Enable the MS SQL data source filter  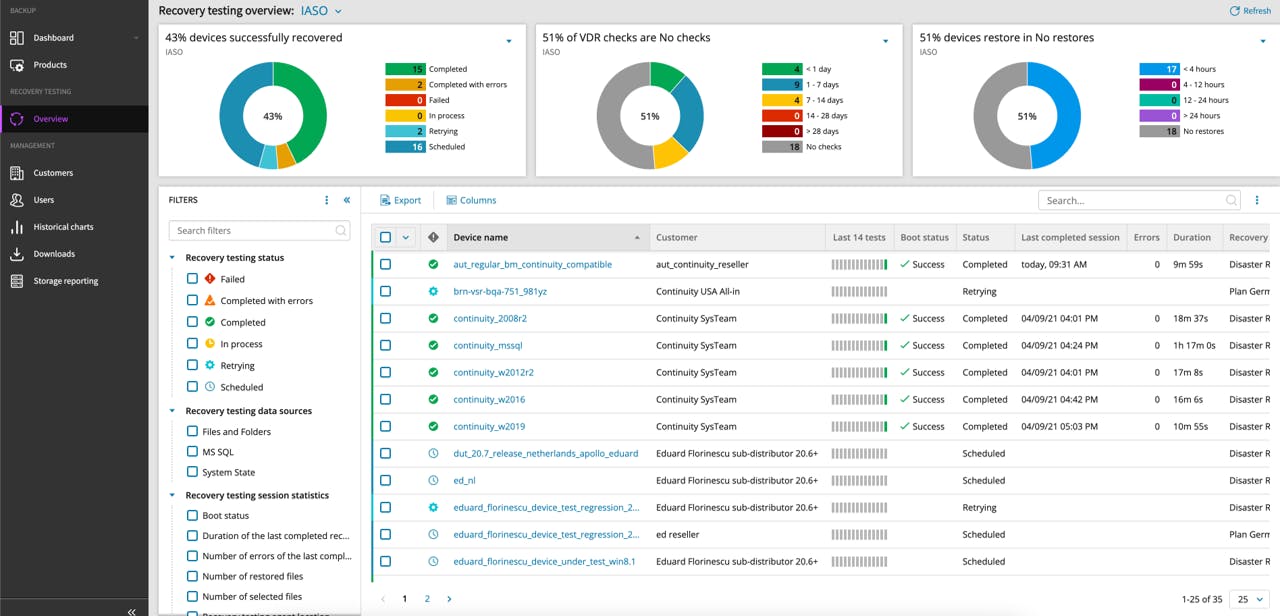(x=193, y=452)
